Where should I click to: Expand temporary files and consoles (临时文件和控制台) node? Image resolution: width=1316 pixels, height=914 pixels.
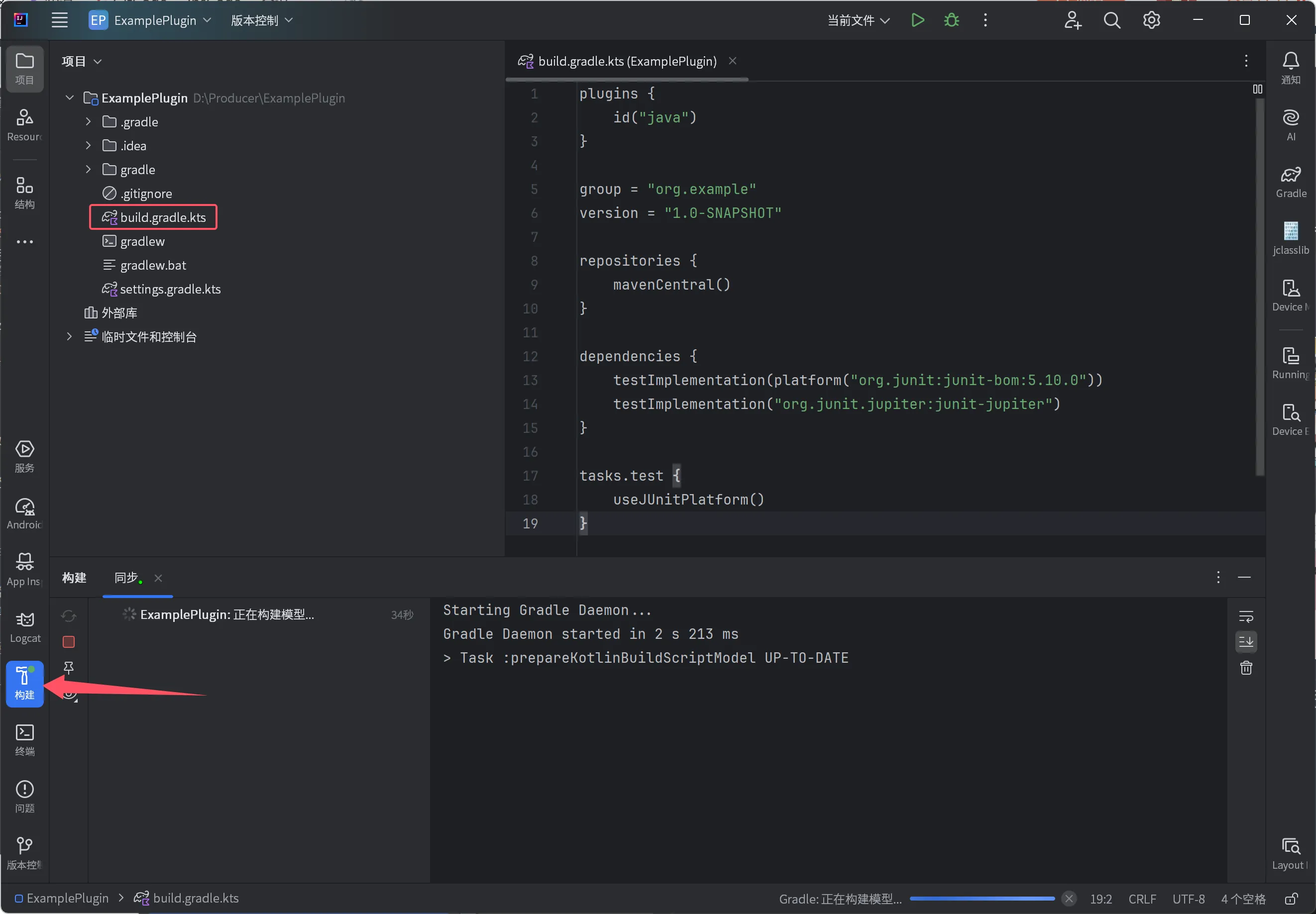(x=69, y=337)
